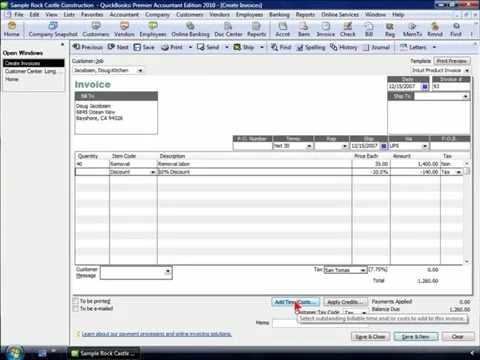Expand the Discount item code dropdown
Screen dimensions: 480x360
pos(153,172)
